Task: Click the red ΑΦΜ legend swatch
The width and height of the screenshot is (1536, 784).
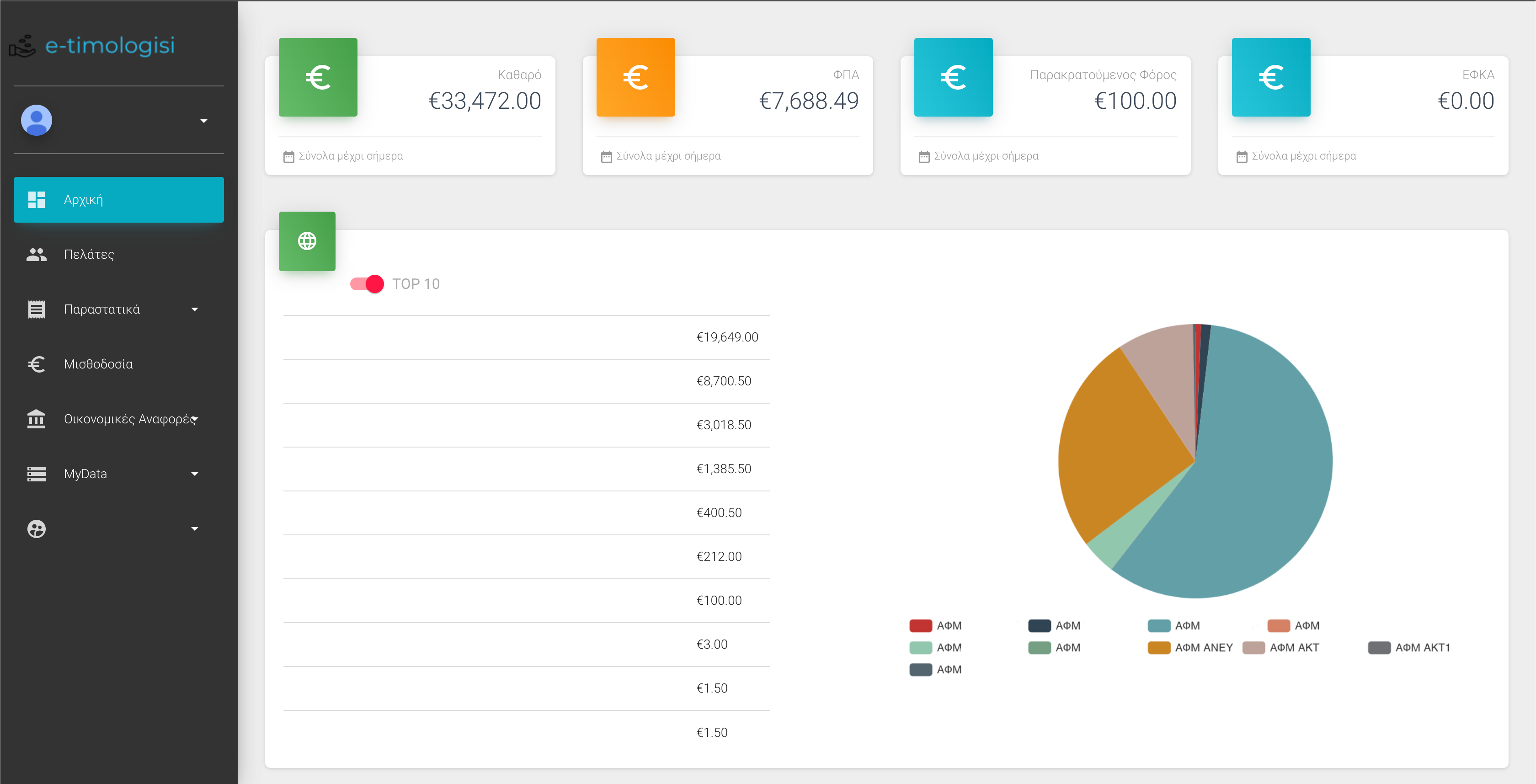Action: 921,625
